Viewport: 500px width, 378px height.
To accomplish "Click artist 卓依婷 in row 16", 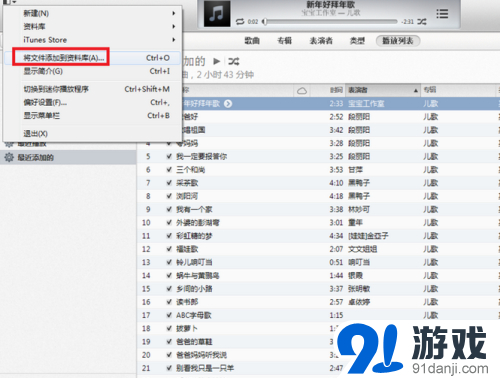I will (359, 302).
